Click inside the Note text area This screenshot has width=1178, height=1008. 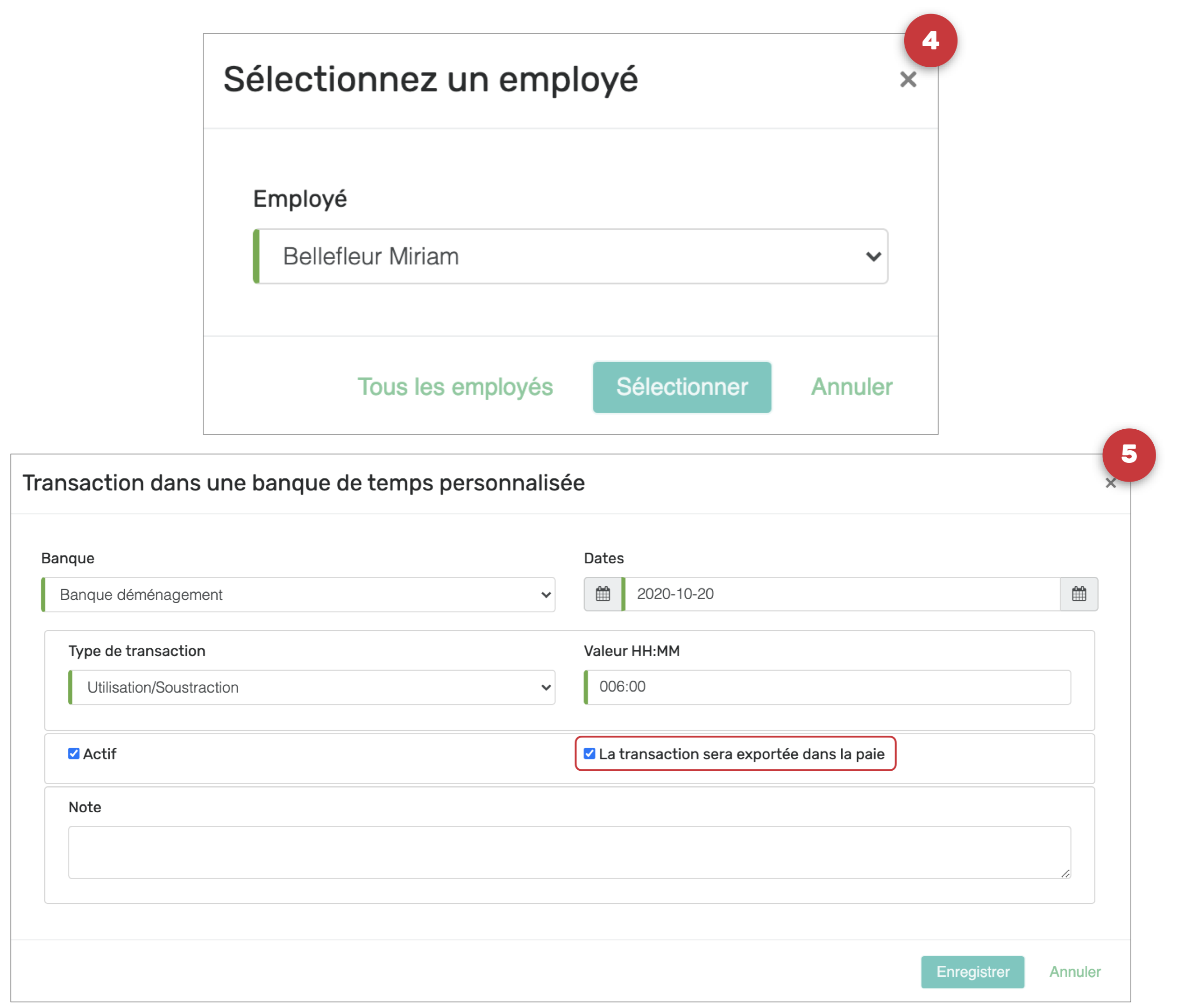[568, 852]
